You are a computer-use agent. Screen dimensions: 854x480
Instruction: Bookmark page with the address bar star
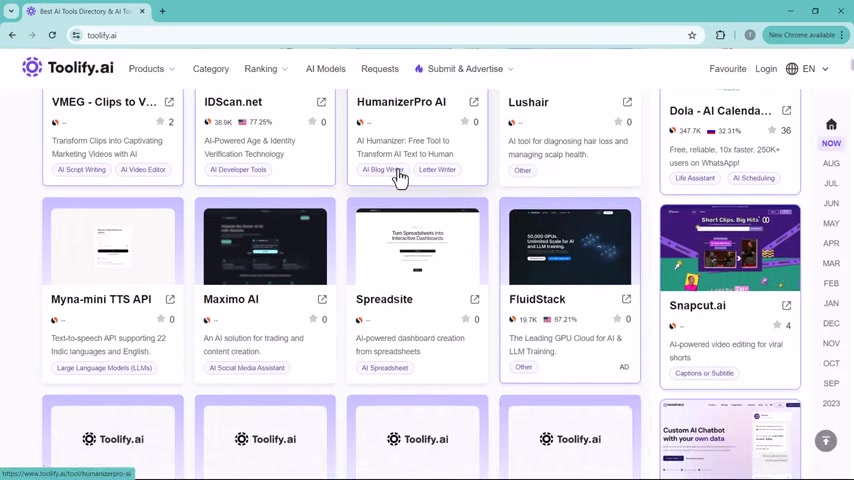692,35
